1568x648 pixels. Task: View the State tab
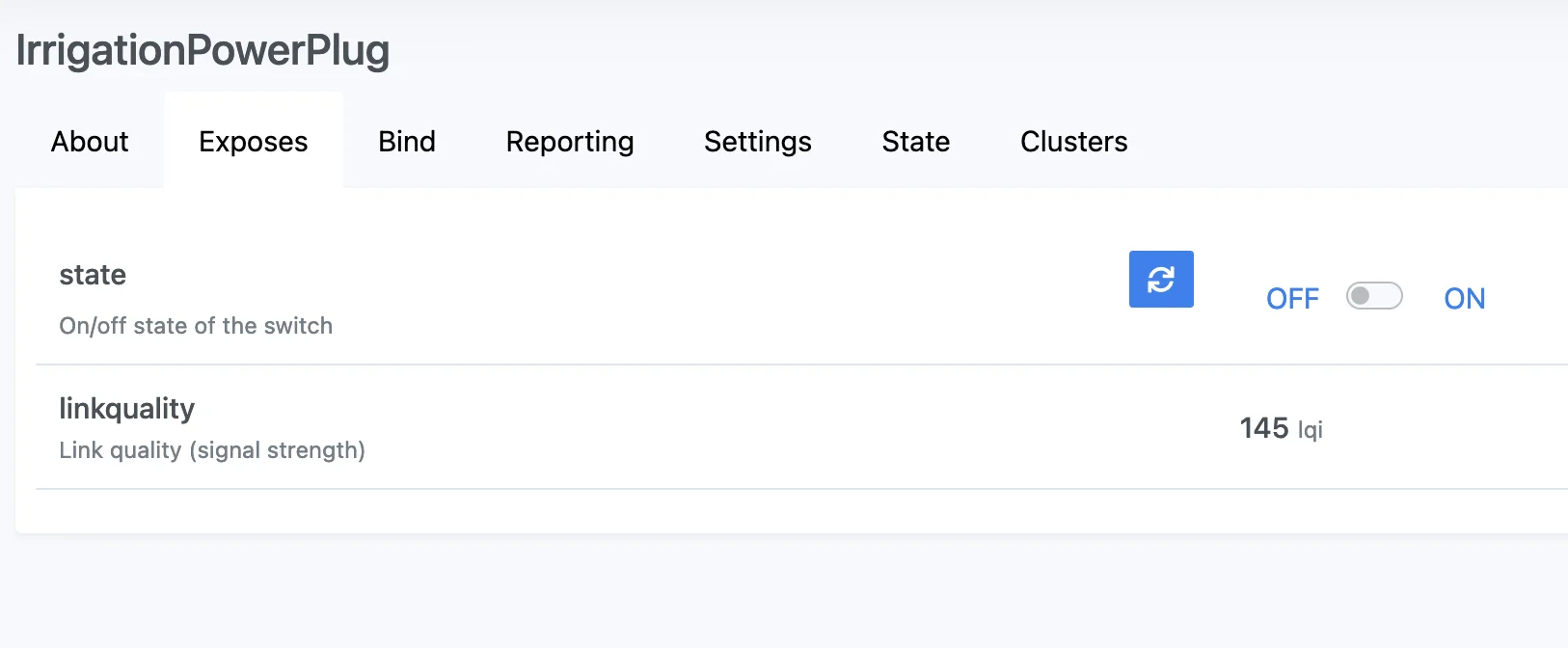[916, 142]
